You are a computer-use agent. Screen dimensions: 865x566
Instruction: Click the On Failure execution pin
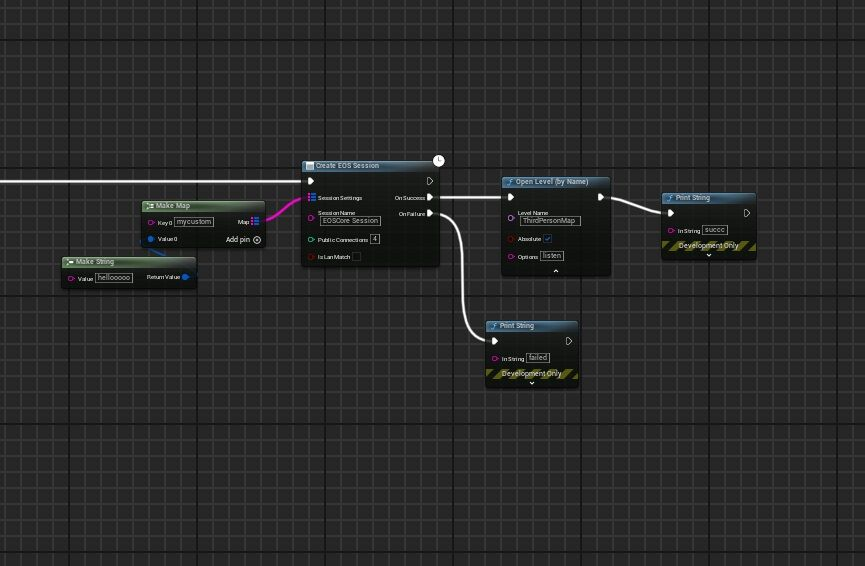[x=430, y=213]
